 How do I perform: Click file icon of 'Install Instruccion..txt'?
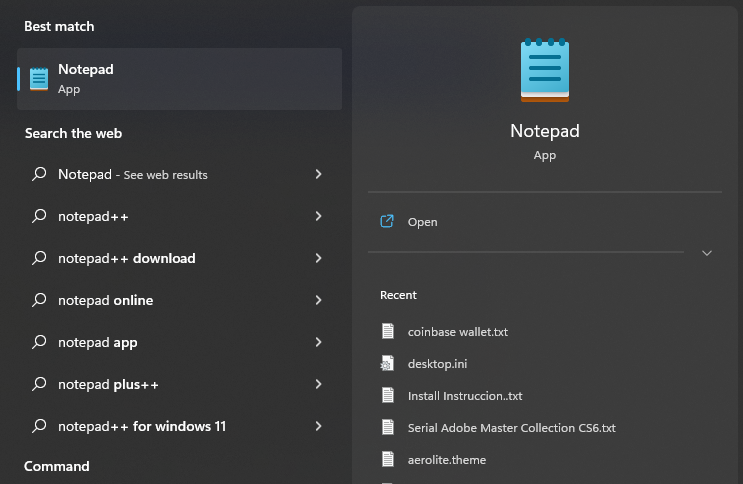point(388,395)
